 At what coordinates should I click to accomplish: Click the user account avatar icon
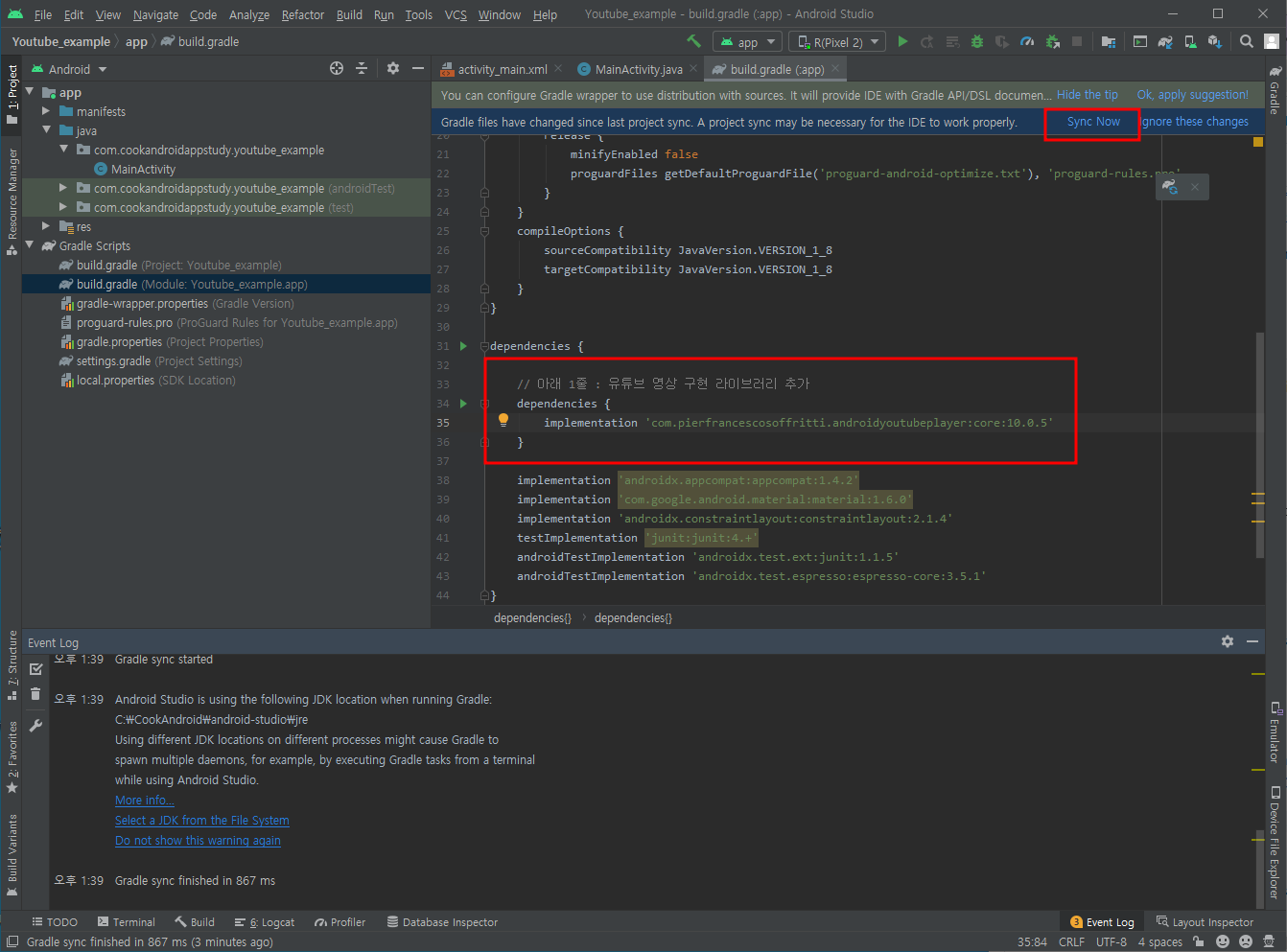(x=1272, y=41)
